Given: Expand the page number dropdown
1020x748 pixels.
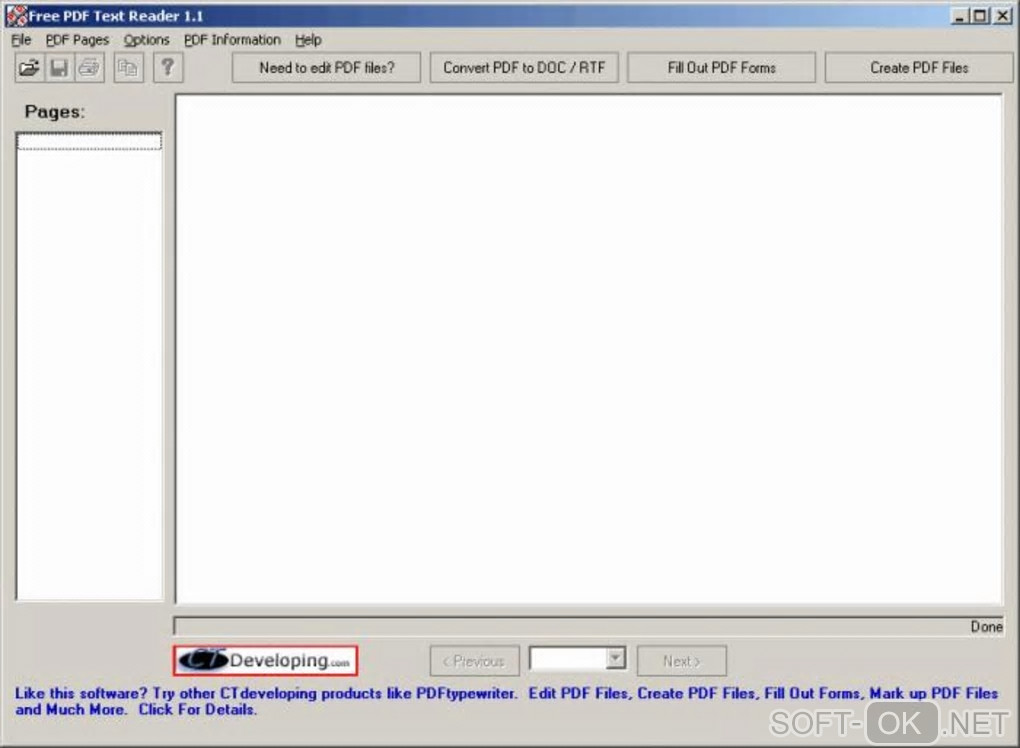Looking at the screenshot, I should coord(615,658).
